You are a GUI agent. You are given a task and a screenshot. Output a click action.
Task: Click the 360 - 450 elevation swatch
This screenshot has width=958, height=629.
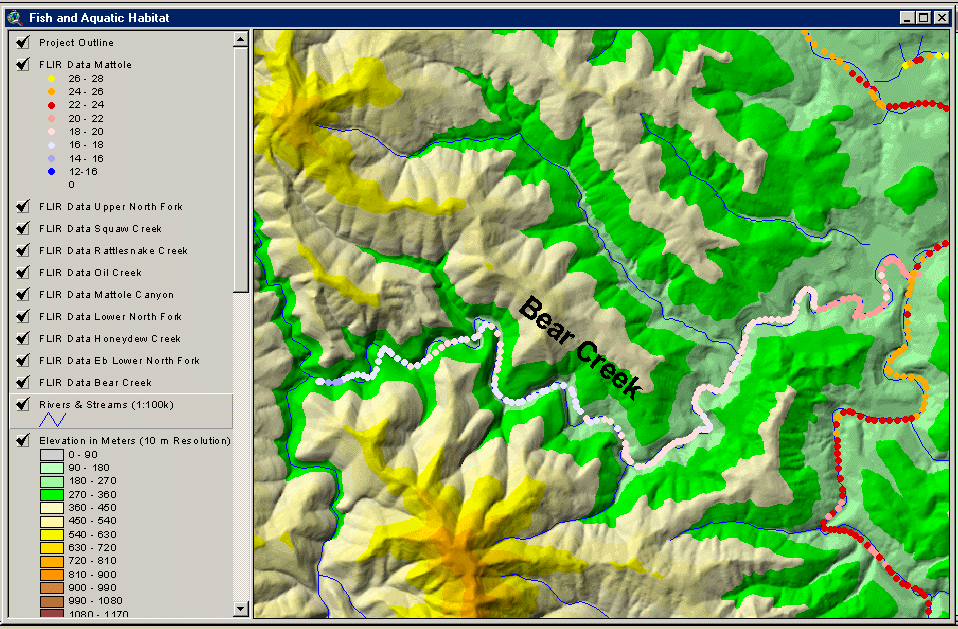pyautogui.click(x=52, y=508)
